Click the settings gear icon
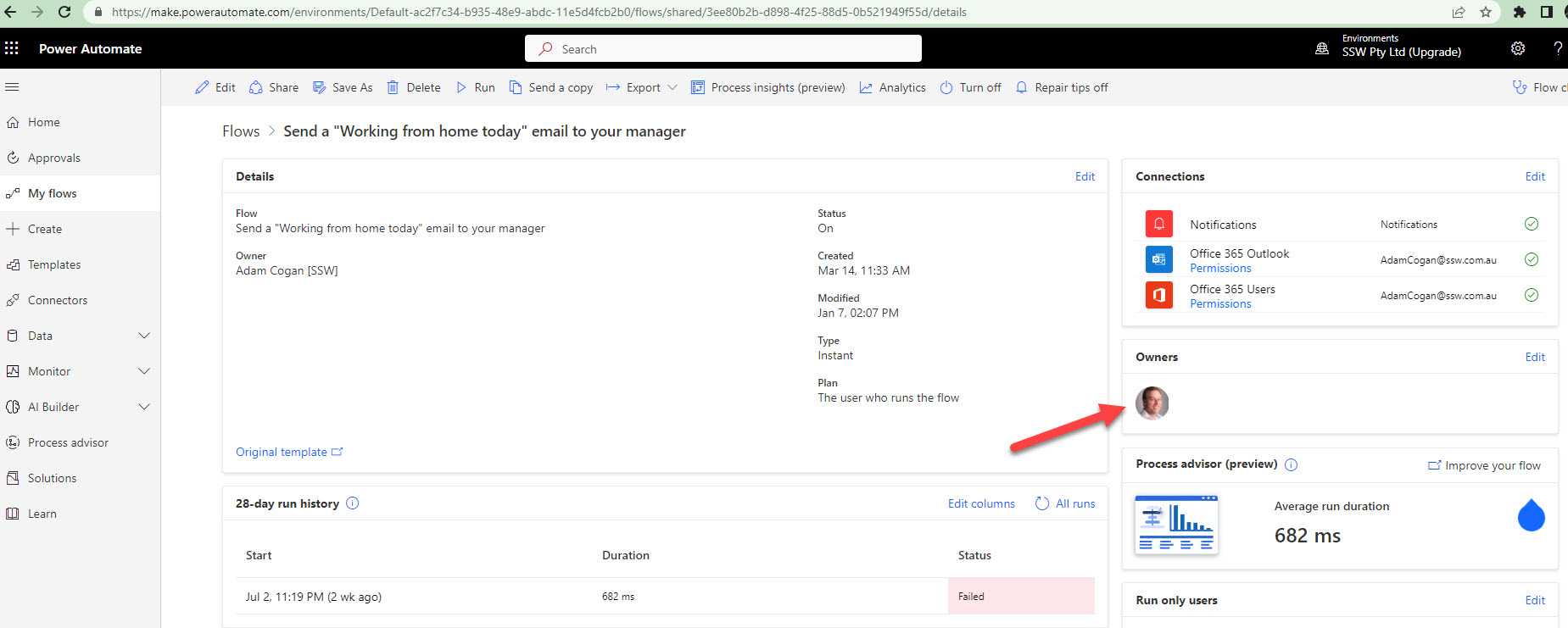This screenshot has width=1568, height=628. (x=1518, y=48)
